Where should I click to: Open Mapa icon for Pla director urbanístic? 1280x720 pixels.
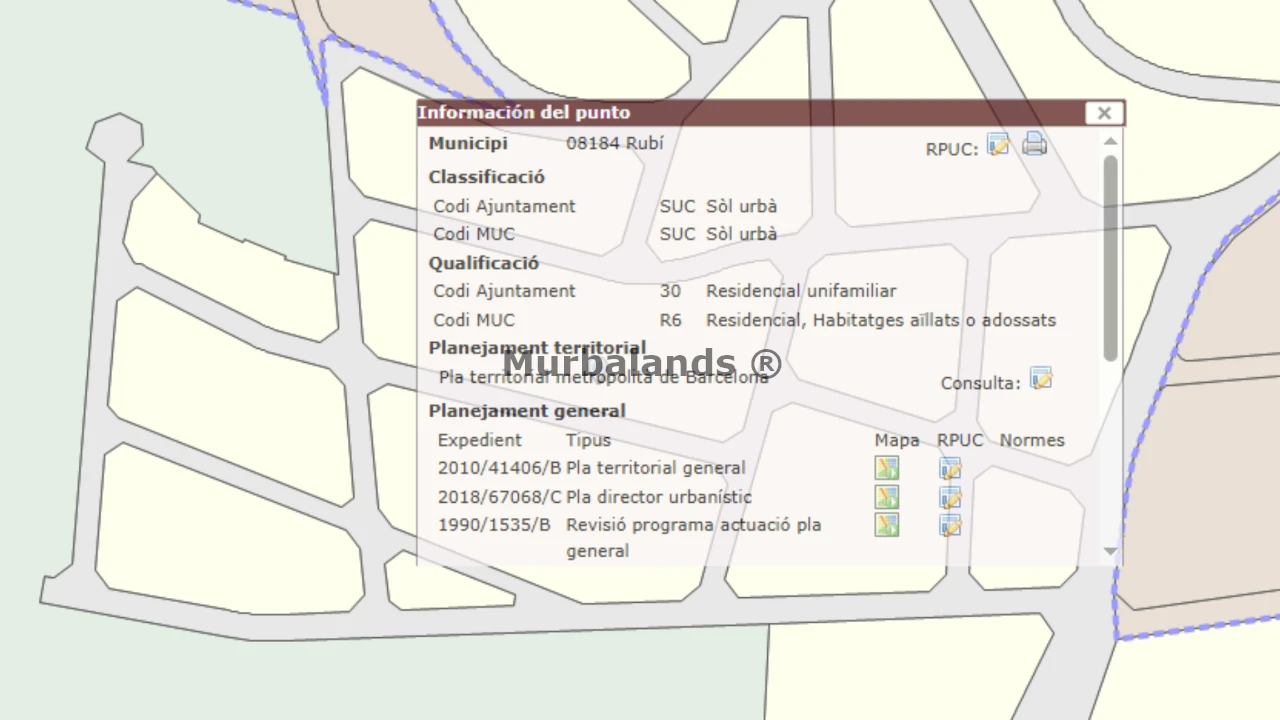click(x=886, y=497)
